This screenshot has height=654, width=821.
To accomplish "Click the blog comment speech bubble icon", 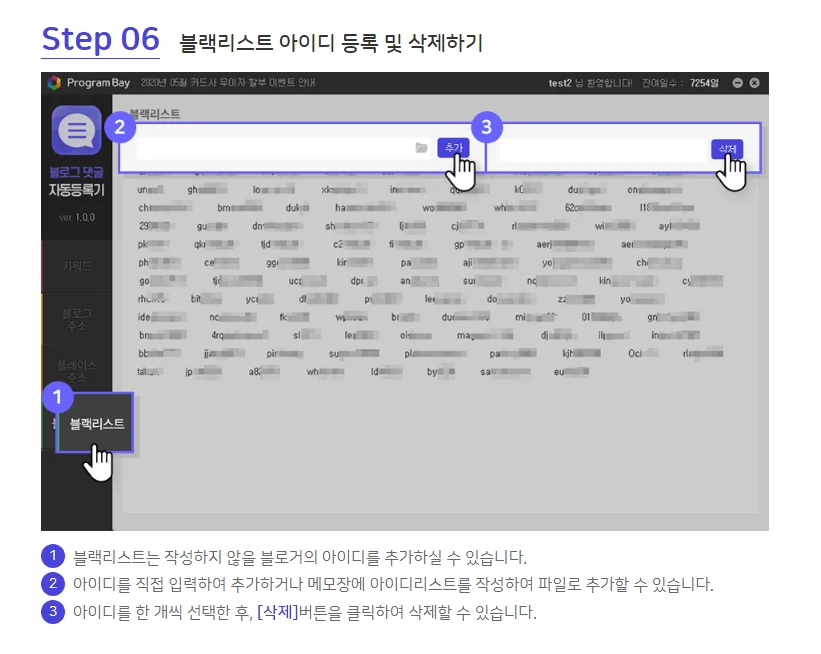I will (x=76, y=130).
